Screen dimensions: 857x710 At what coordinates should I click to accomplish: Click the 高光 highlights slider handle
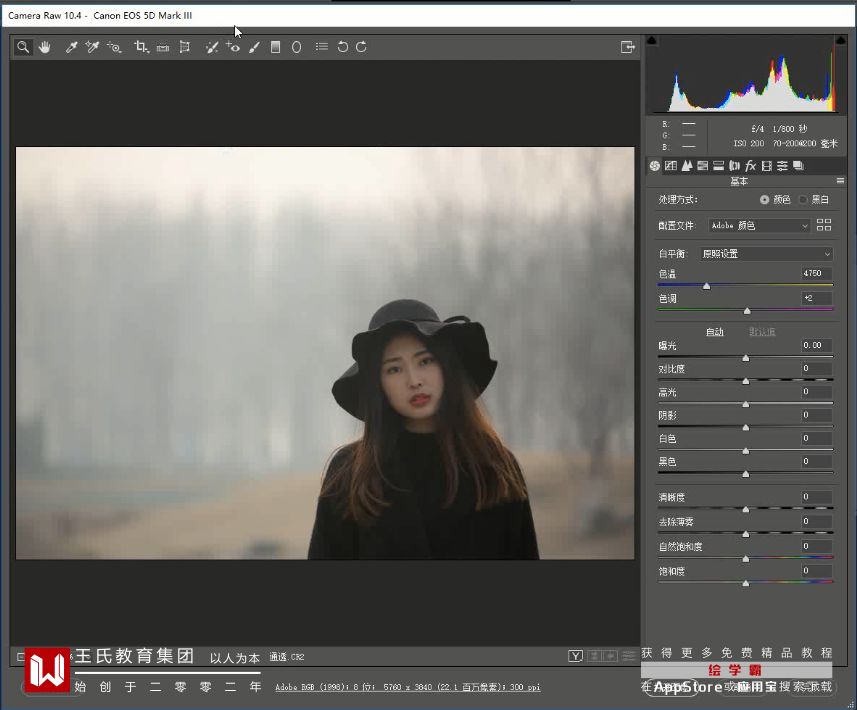pyautogui.click(x=746, y=404)
